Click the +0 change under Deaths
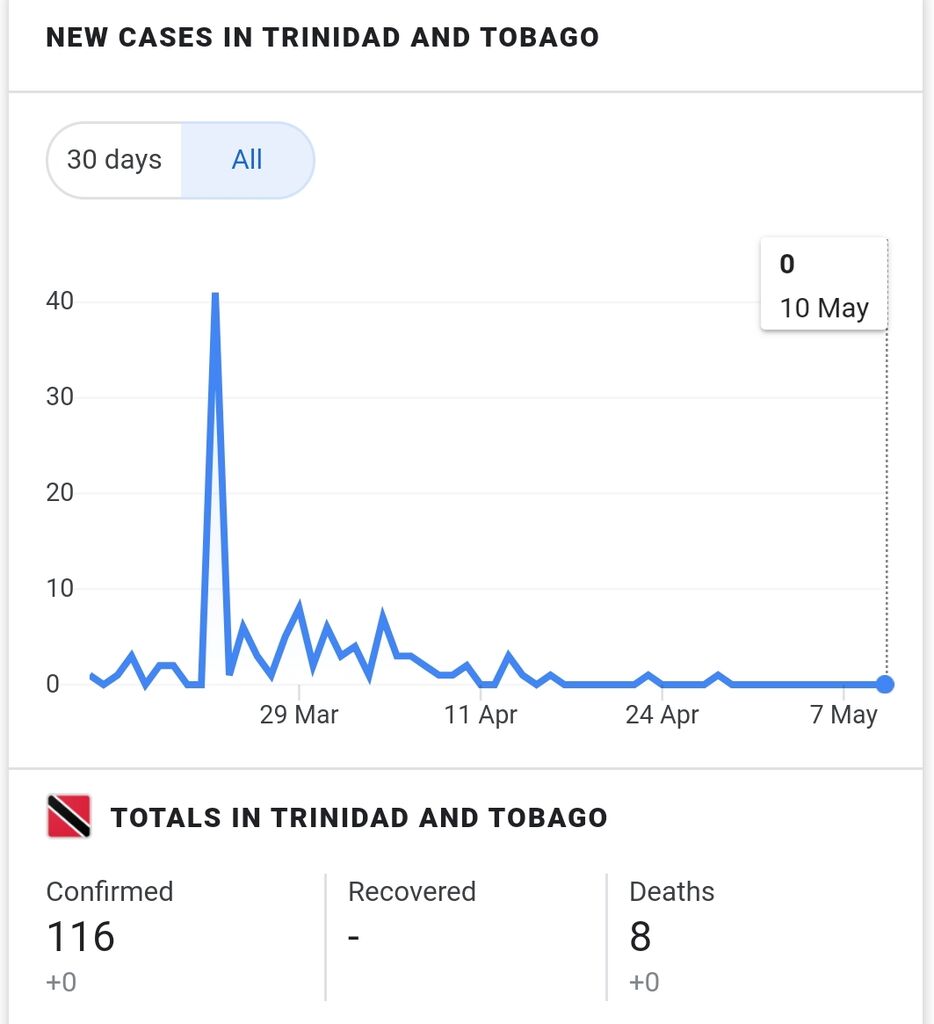The height and width of the screenshot is (1024, 934). click(644, 982)
